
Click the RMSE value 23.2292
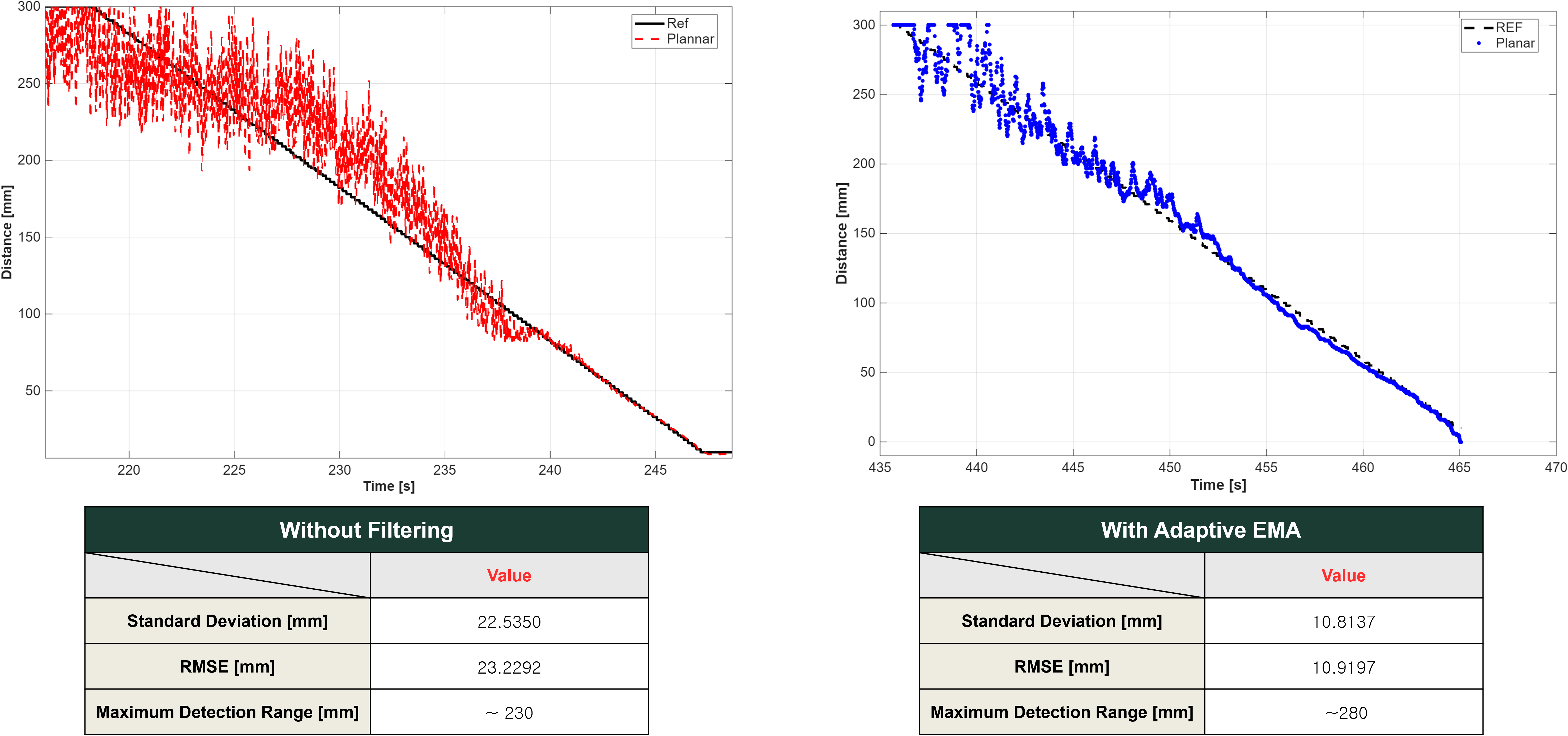pyautogui.click(x=509, y=667)
